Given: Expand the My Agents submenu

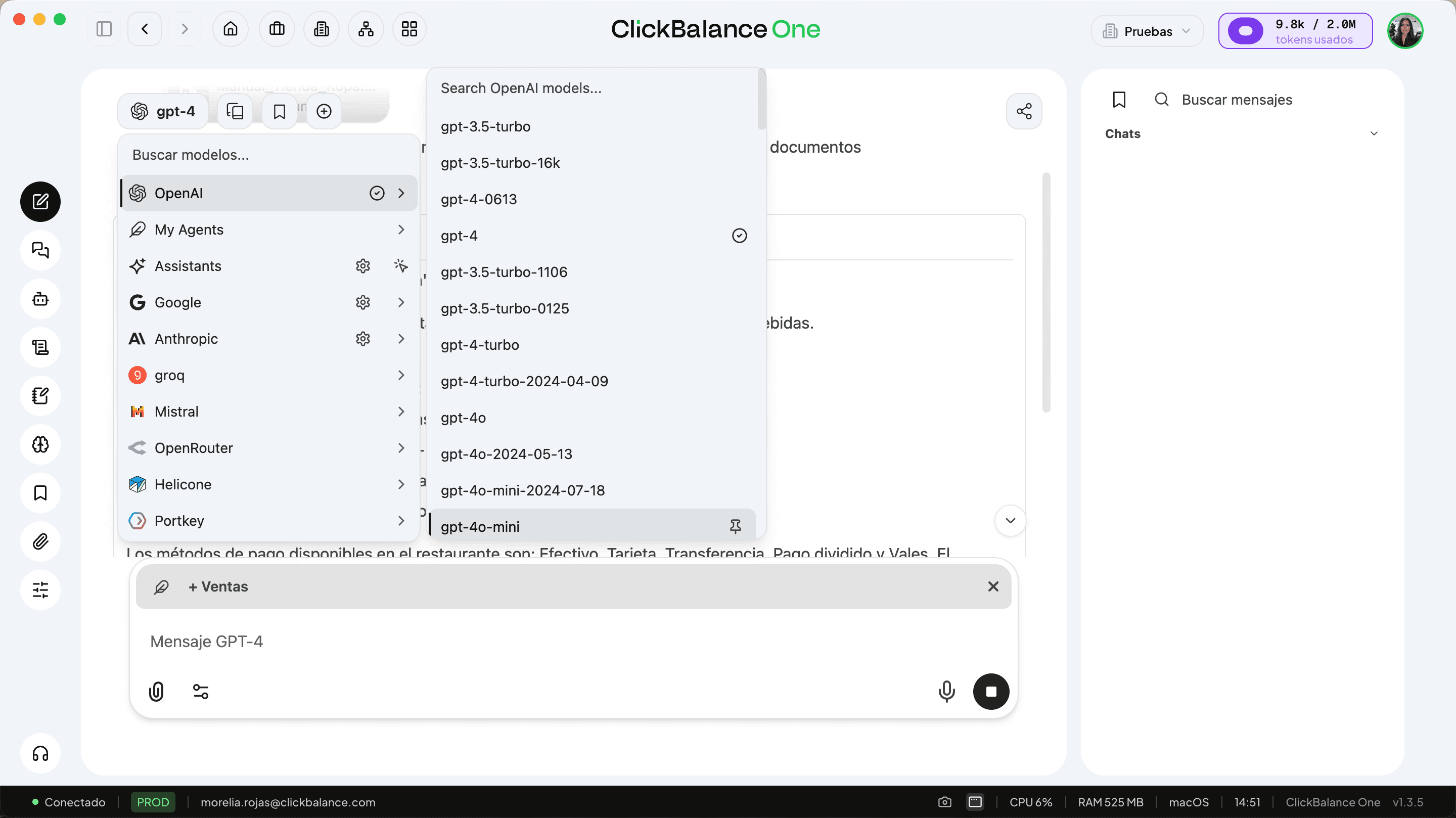Looking at the screenshot, I should point(401,230).
